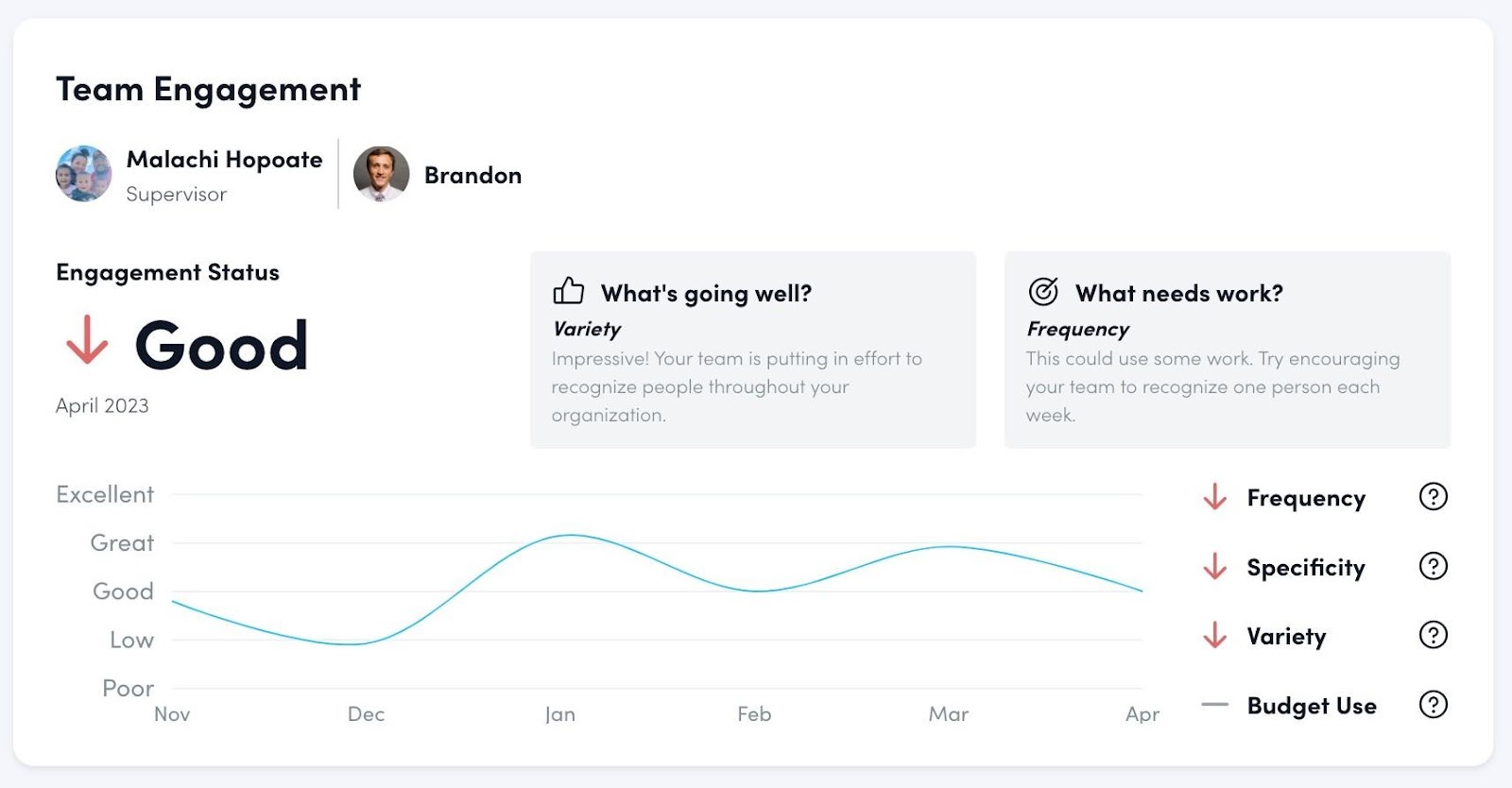Click the dash indicator beside Budget Use

[1215, 705]
